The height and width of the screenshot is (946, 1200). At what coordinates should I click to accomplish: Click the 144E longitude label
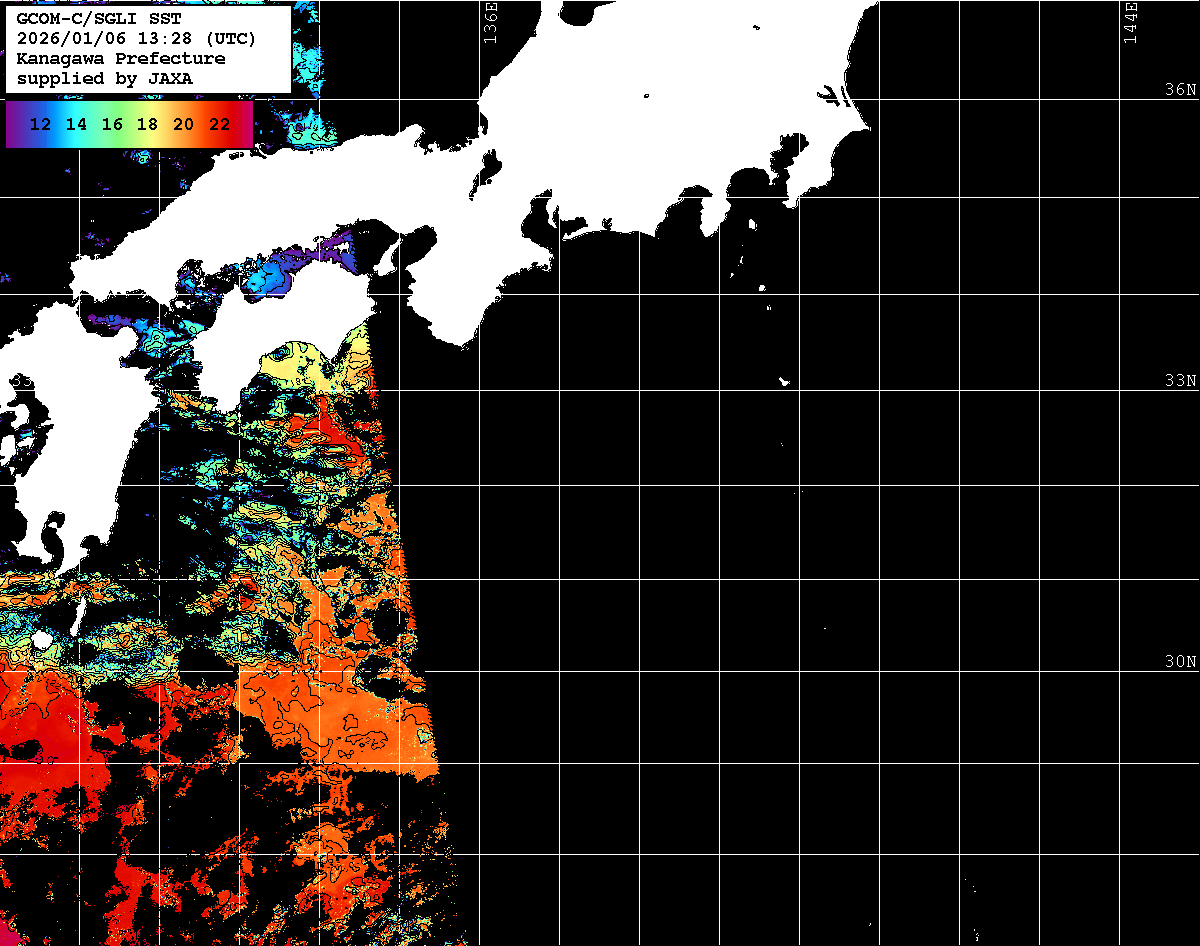[x=1130, y=22]
